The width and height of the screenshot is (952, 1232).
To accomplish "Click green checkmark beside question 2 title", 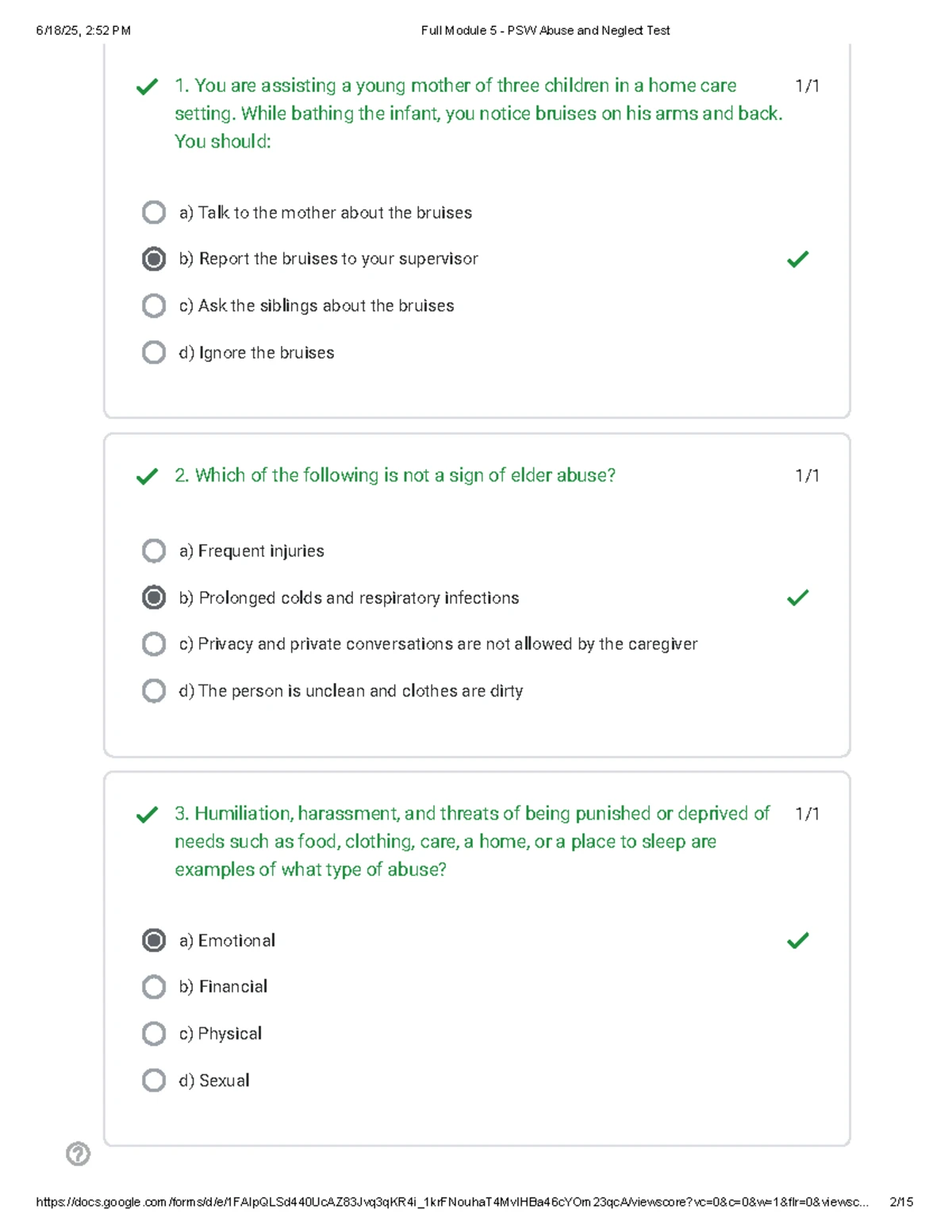I will pyautogui.click(x=147, y=476).
